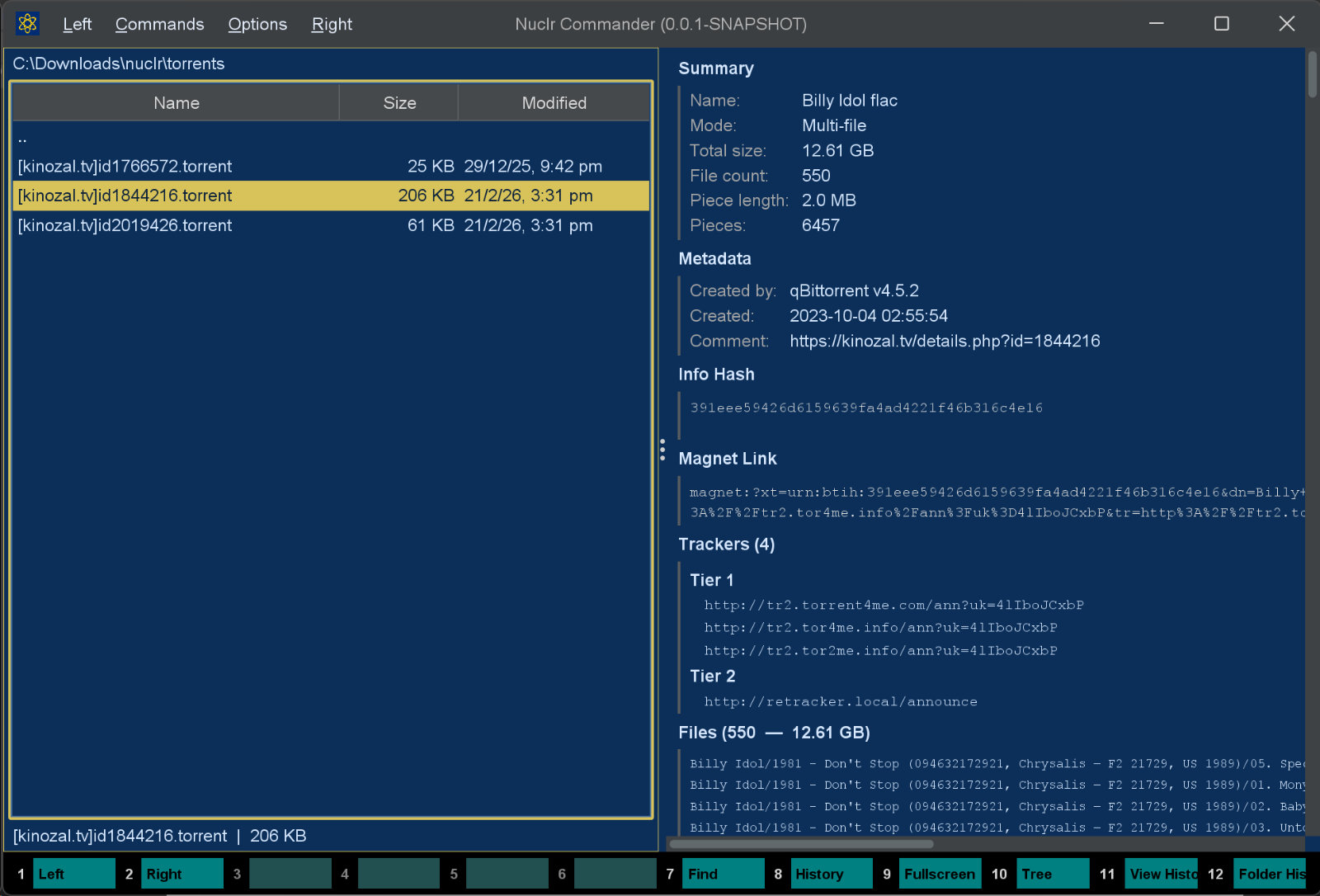Select file [kinozal.tv]id1844216.torrent

(332, 196)
